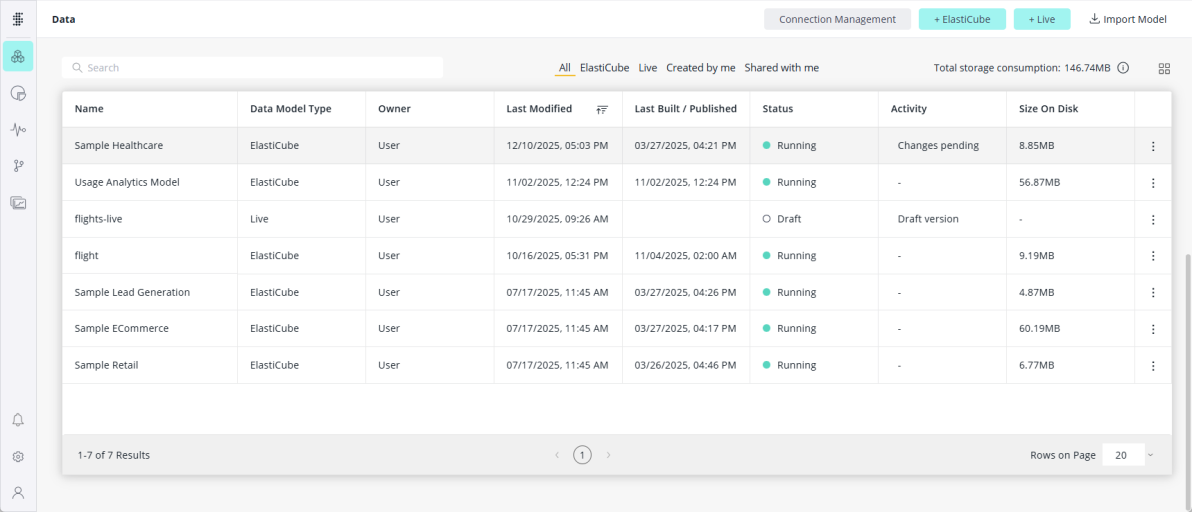
Task: Open the Analytics dashboards sidebar icon
Action: click(18, 93)
